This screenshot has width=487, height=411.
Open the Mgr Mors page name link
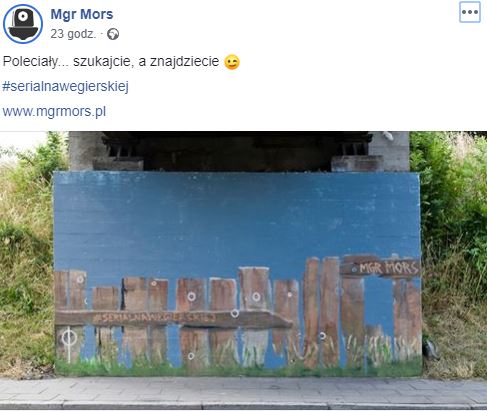click(82, 14)
